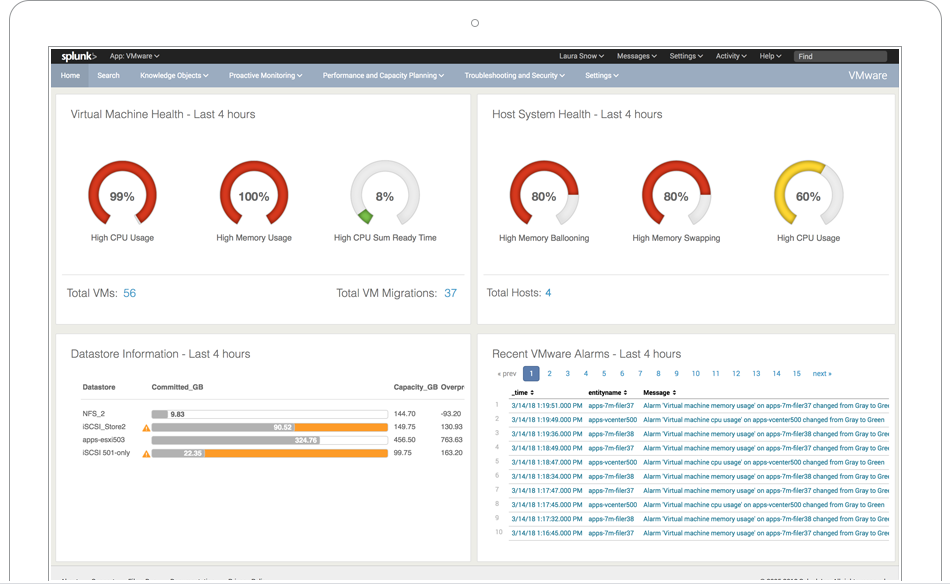The width and height of the screenshot is (950, 584).
Task: Sort alarms by the entityname column
Action: (608, 393)
